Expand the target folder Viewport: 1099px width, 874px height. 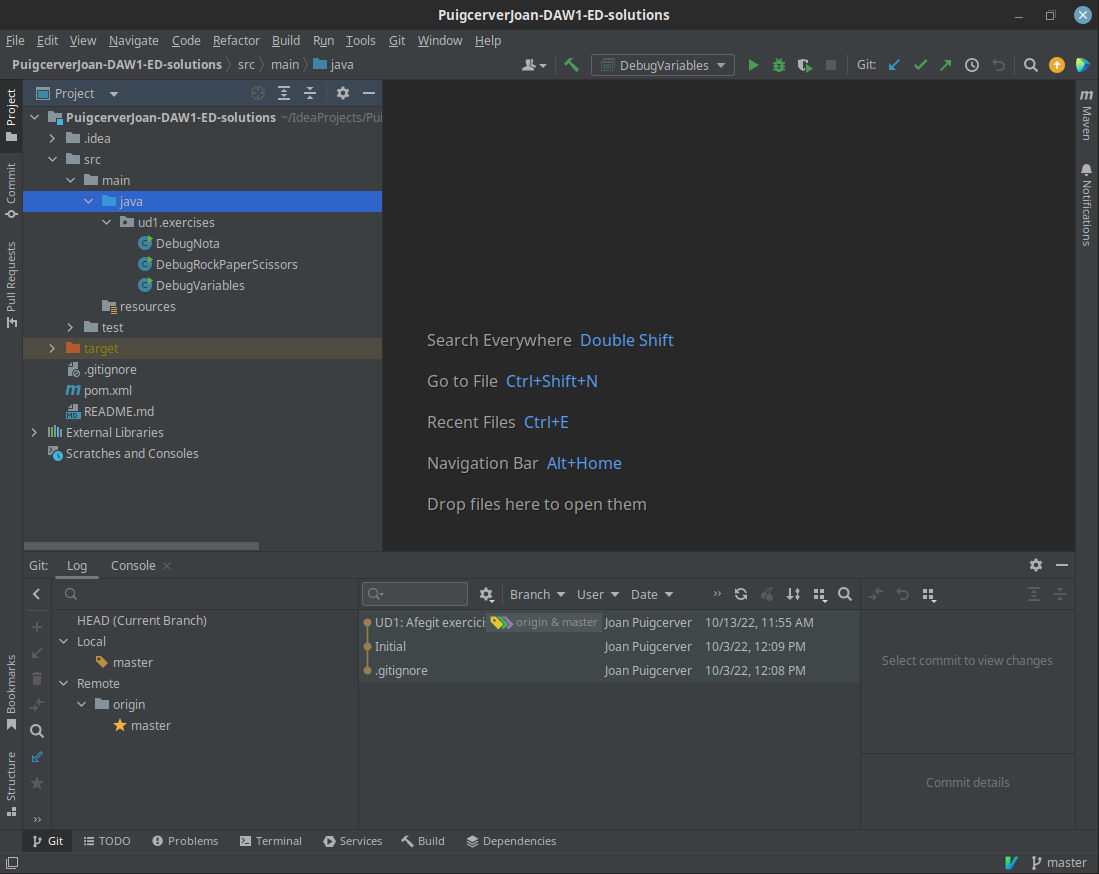click(x=53, y=348)
